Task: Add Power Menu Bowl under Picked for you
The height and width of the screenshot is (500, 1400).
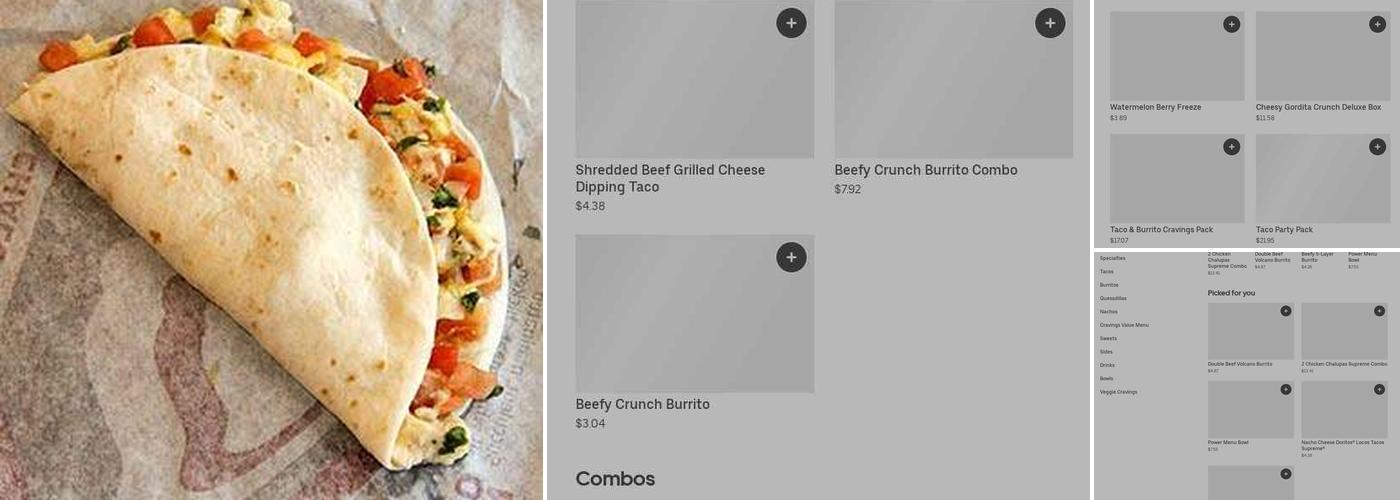Action: pos(1286,389)
